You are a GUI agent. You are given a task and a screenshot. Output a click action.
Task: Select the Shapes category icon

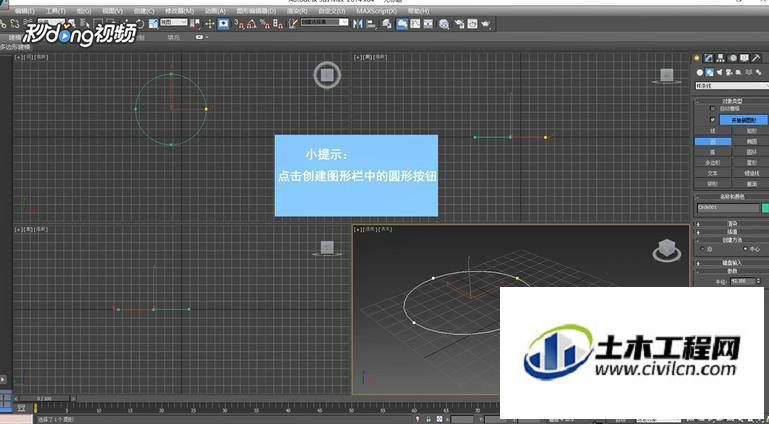coord(710,72)
